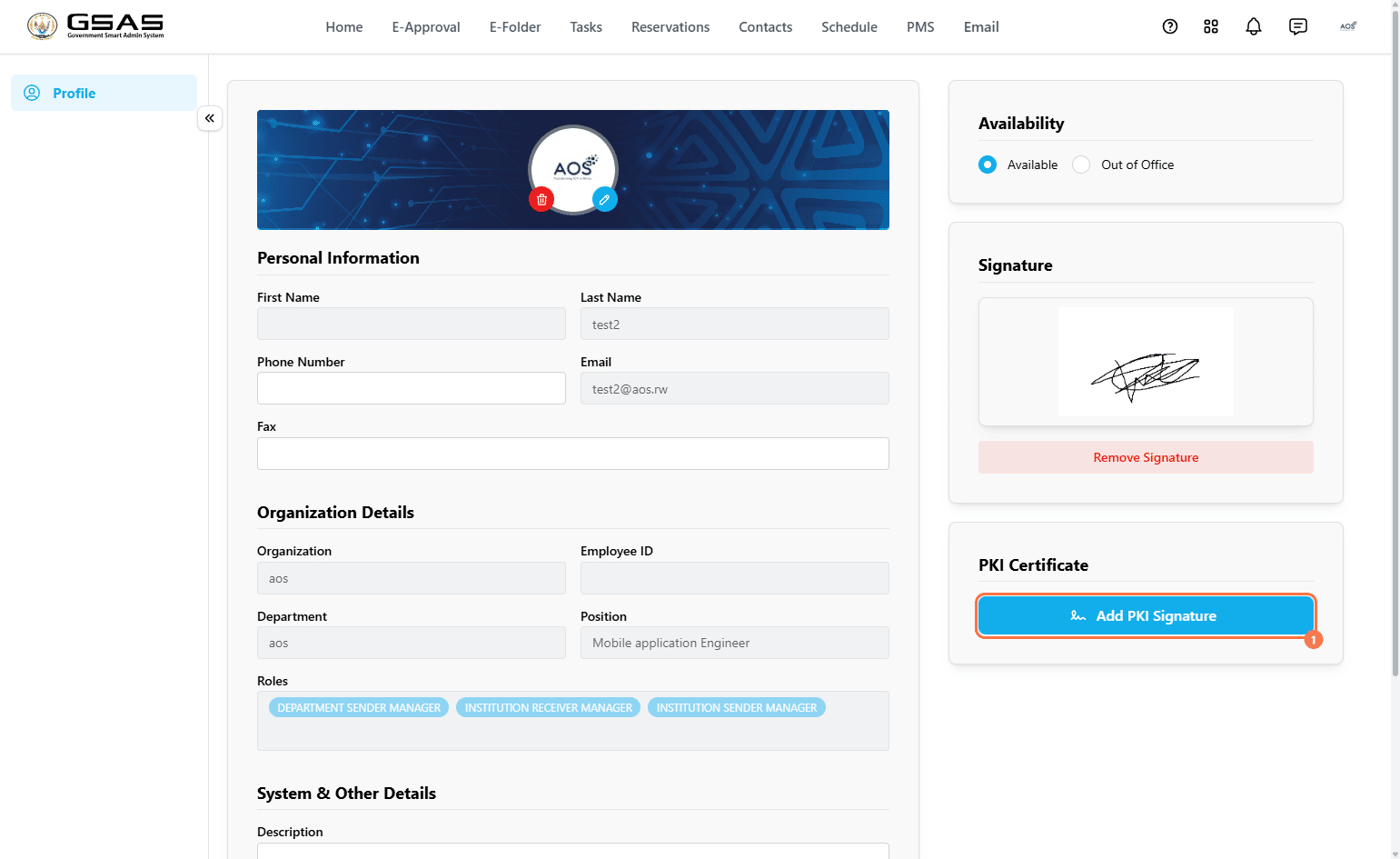This screenshot has width=1400, height=859.
Task: Open Email in the top navigation
Action: tap(981, 27)
